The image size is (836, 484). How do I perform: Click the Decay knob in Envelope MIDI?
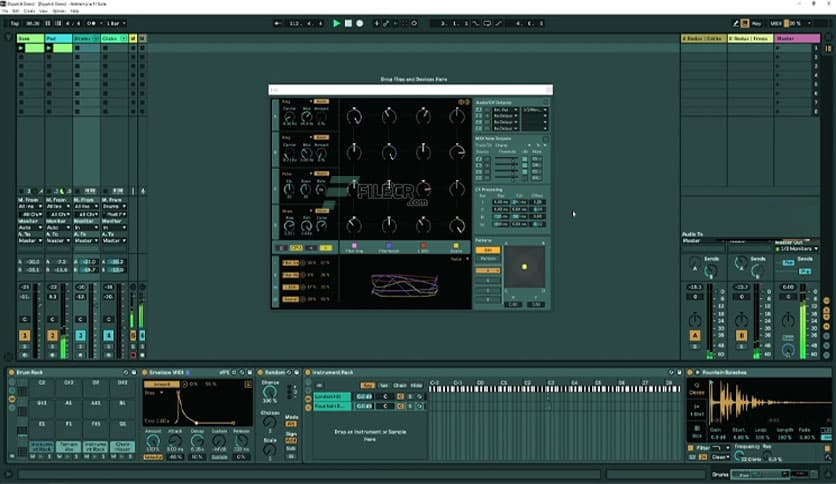(x=197, y=441)
